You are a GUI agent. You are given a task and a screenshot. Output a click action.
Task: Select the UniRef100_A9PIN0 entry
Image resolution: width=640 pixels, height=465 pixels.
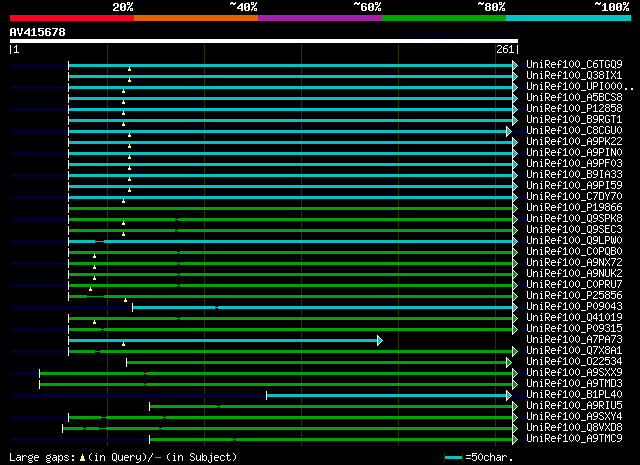click(574, 153)
